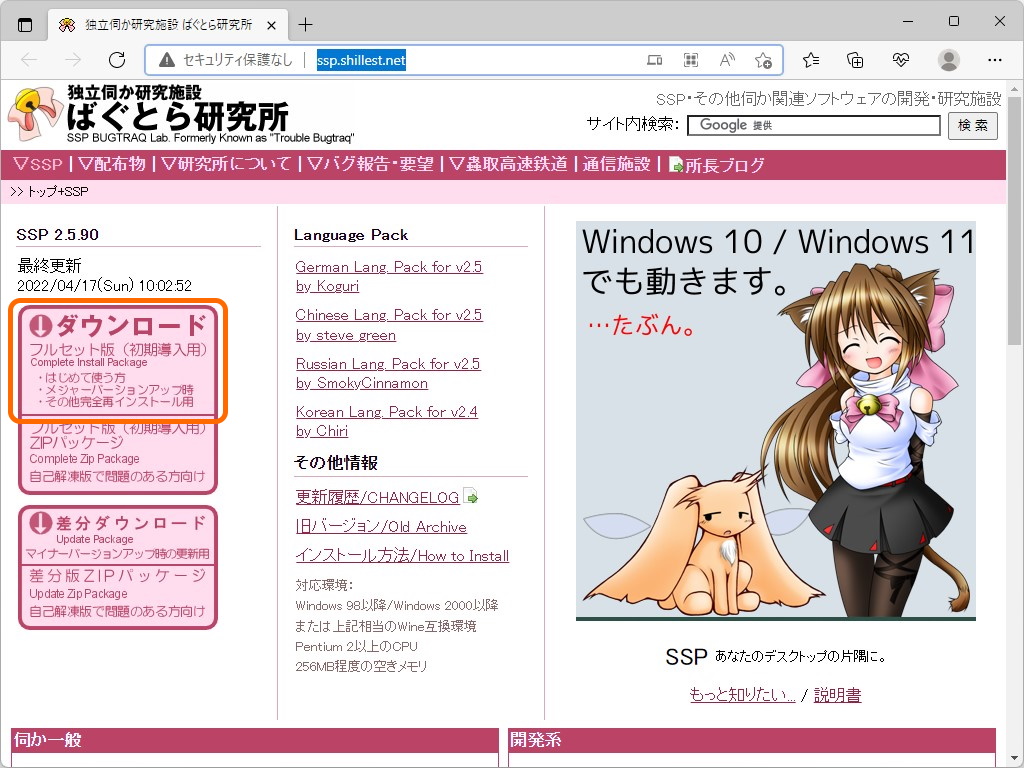Open the ▽蟲取高速鉄道 menu

tap(509, 164)
